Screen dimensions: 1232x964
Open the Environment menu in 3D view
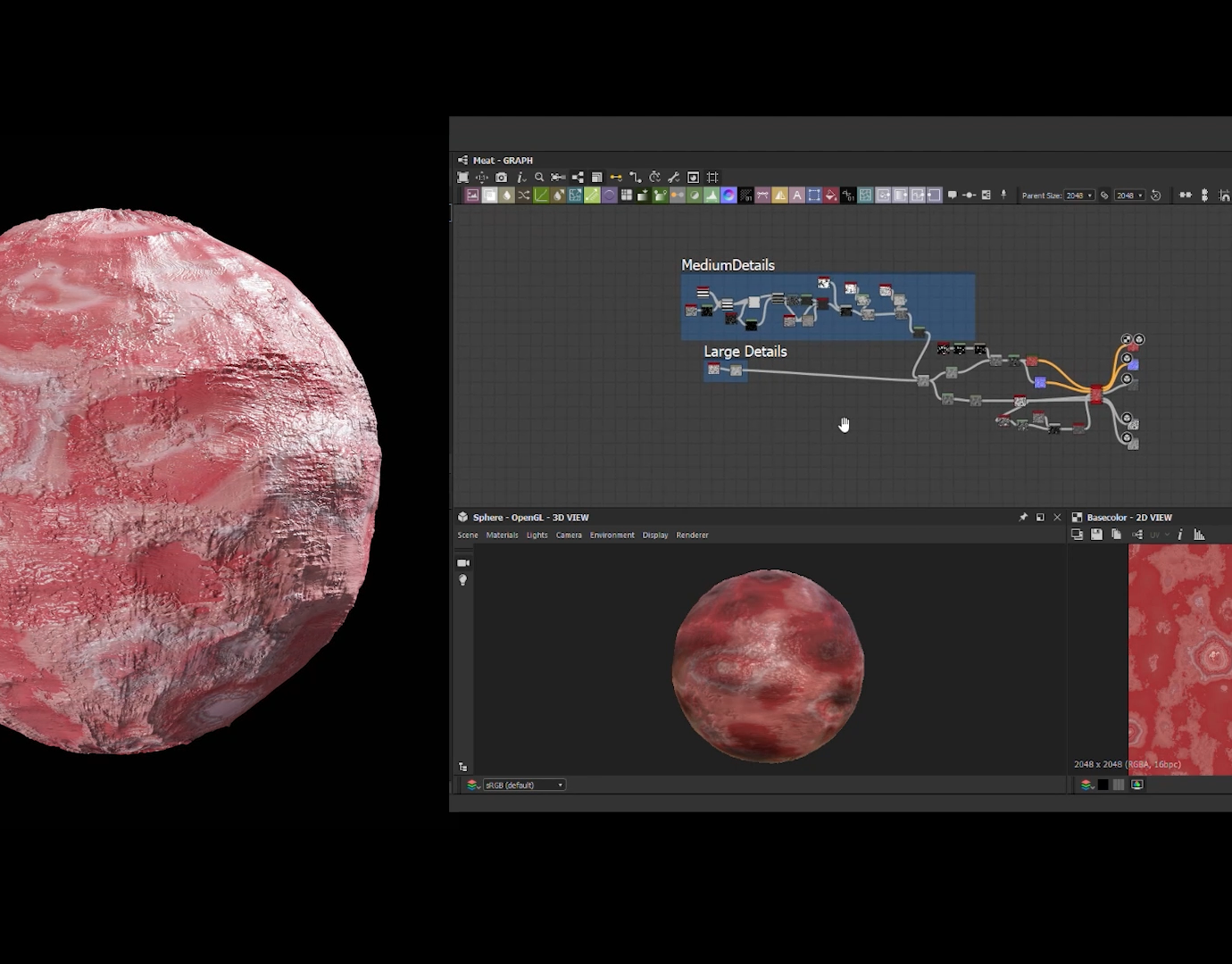coord(612,536)
